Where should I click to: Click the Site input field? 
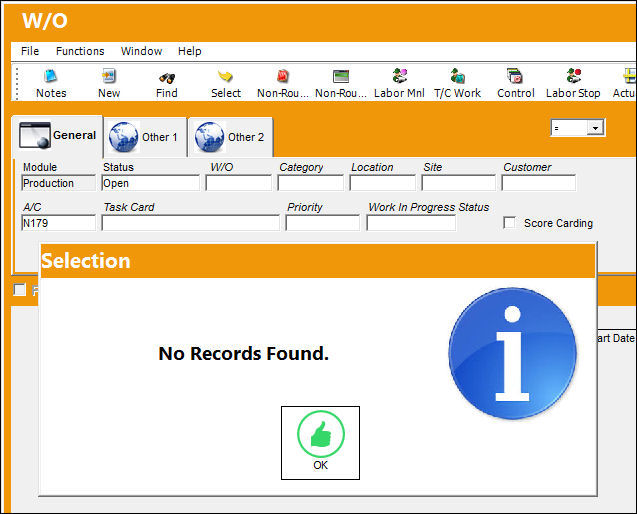click(x=458, y=183)
